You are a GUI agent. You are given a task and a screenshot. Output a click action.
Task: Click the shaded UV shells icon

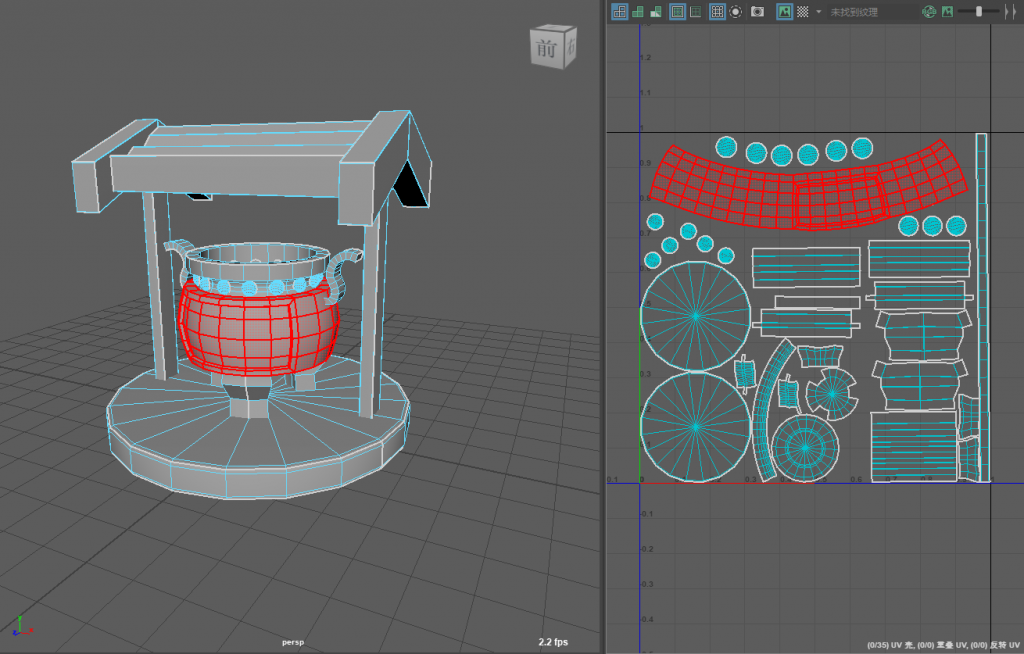pos(638,11)
